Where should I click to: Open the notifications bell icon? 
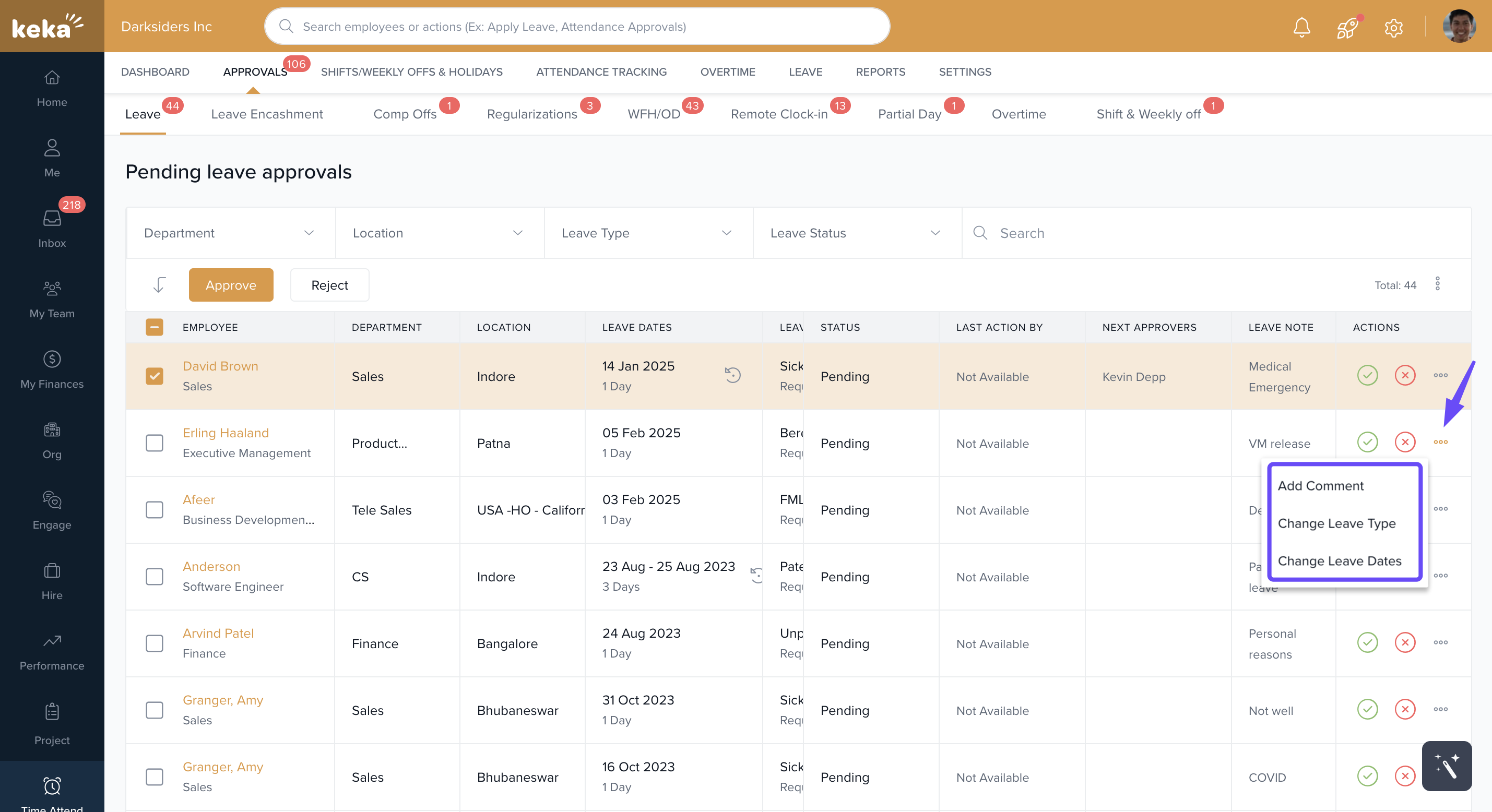[1301, 27]
